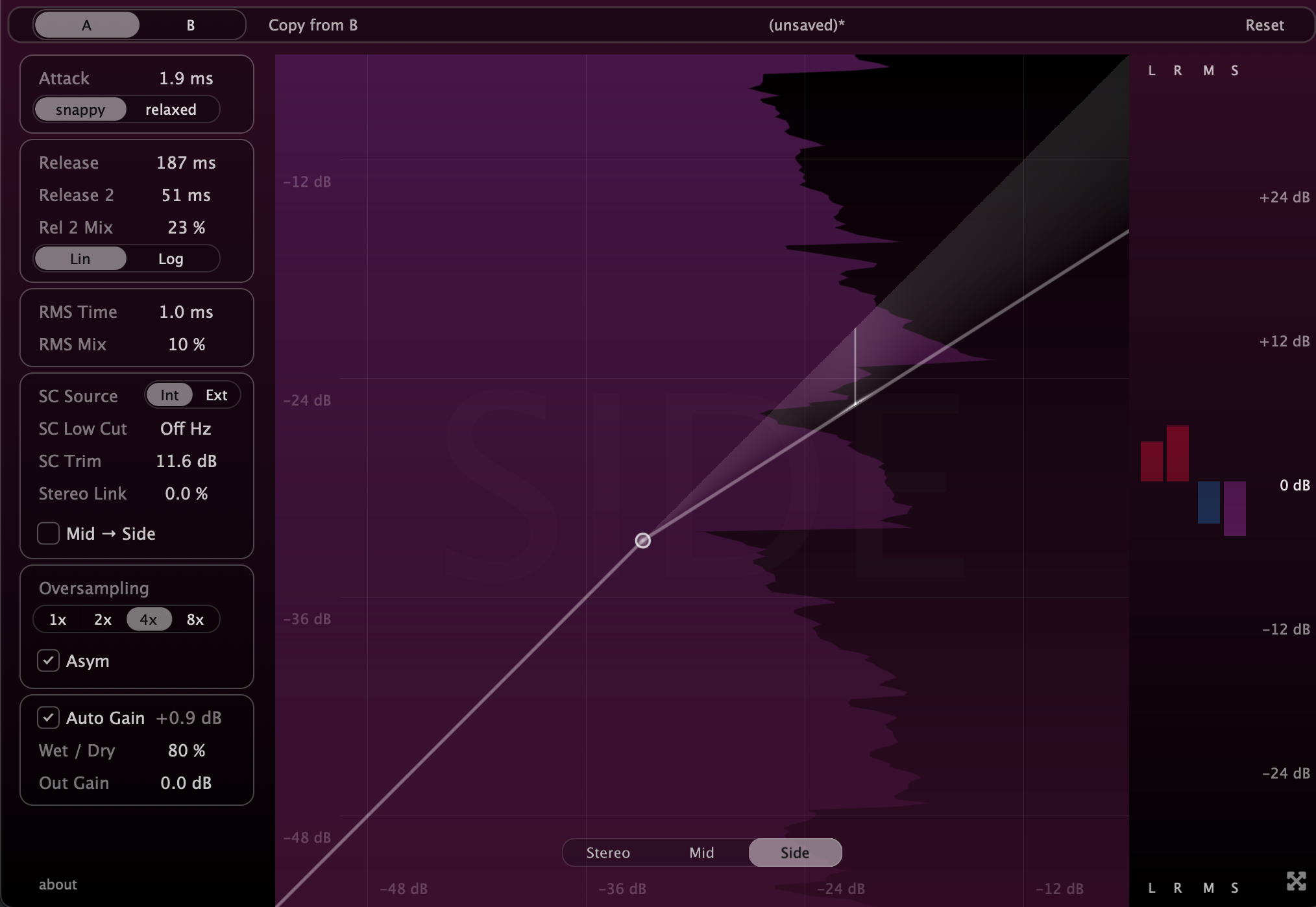This screenshot has width=1316, height=907.
Task: Click the Attack value 1.9 ms
Action: click(x=186, y=79)
